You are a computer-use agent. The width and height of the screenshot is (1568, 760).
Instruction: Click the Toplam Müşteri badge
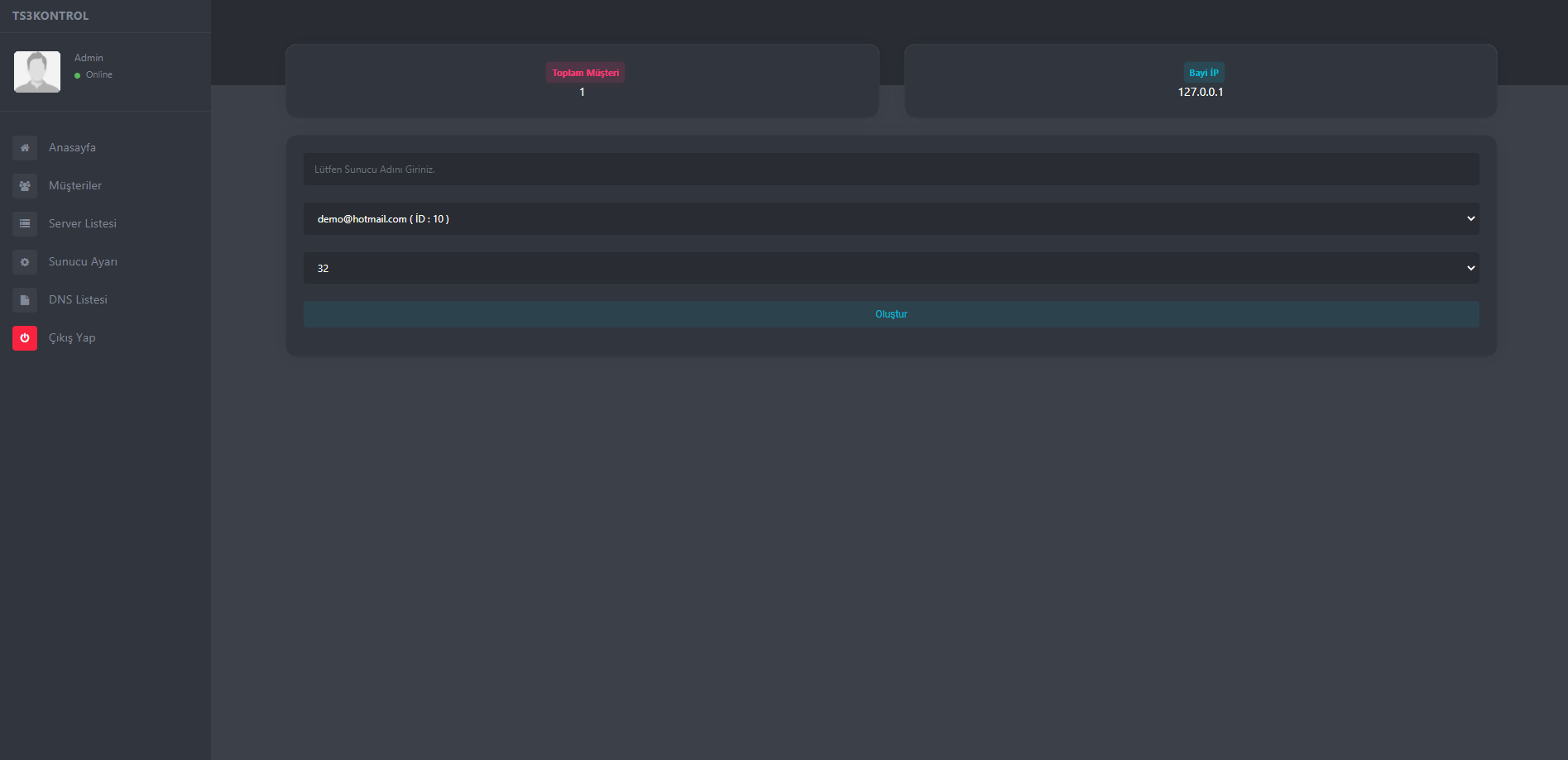[585, 73]
